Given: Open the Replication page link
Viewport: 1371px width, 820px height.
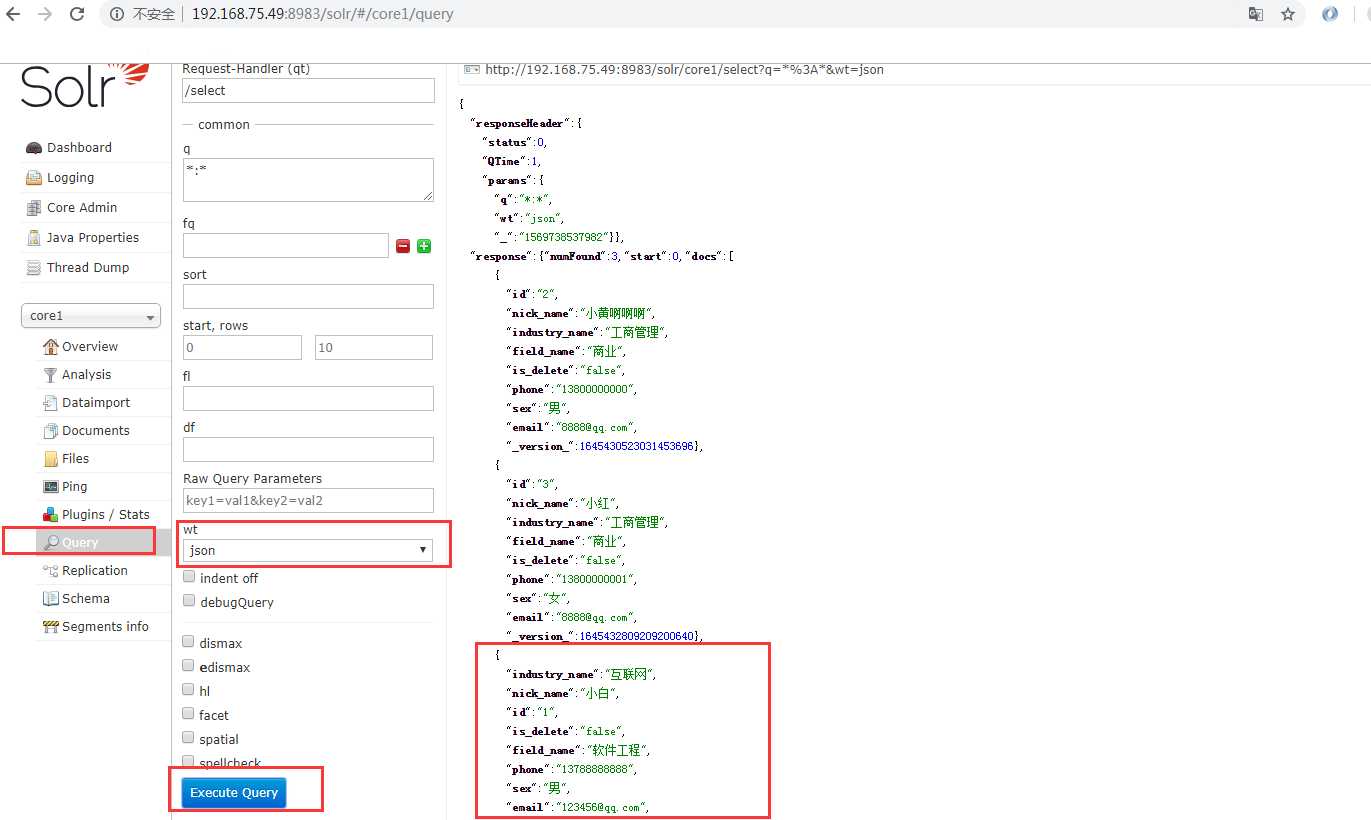Looking at the screenshot, I should (x=95, y=571).
